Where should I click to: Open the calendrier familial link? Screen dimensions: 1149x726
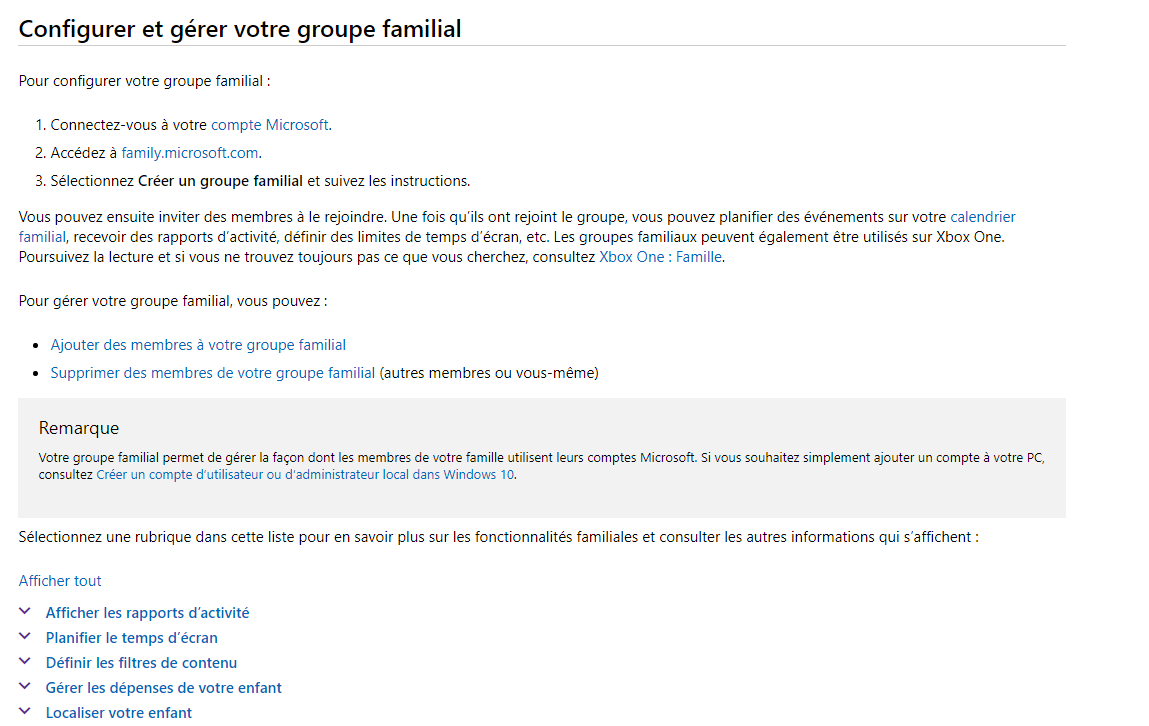983,217
